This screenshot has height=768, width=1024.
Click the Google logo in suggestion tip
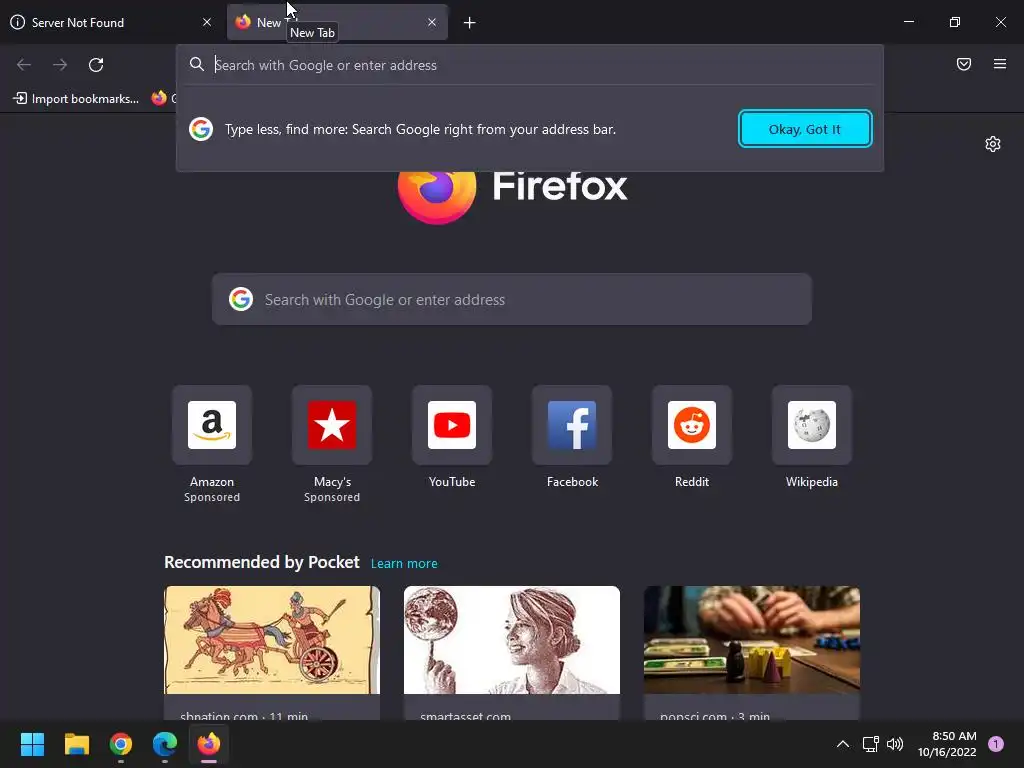[x=201, y=129]
